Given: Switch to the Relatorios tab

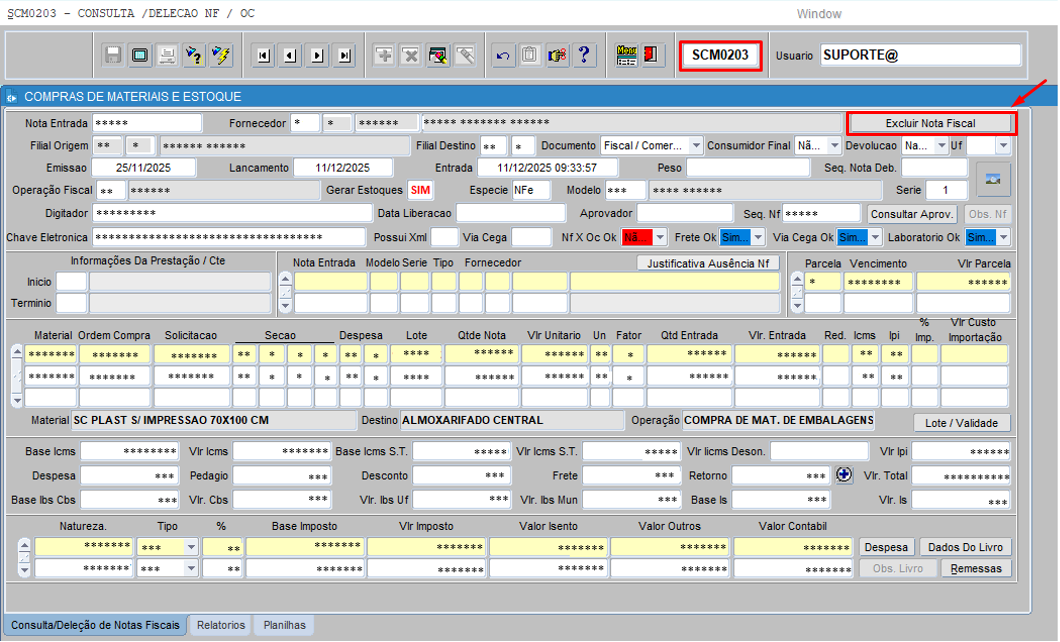Looking at the screenshot, I should tap(220, 625).
